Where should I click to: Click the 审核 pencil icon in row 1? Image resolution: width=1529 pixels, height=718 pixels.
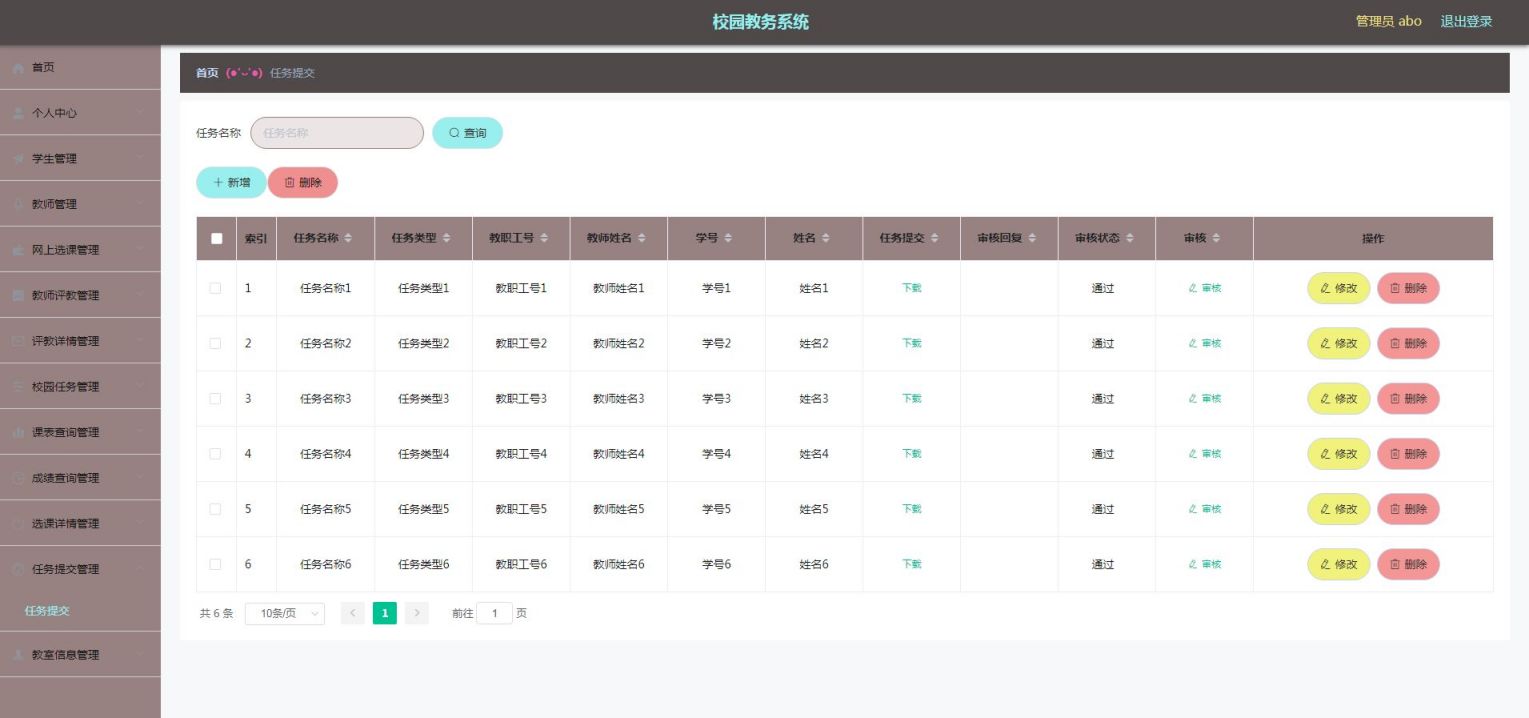[1193, 288]
